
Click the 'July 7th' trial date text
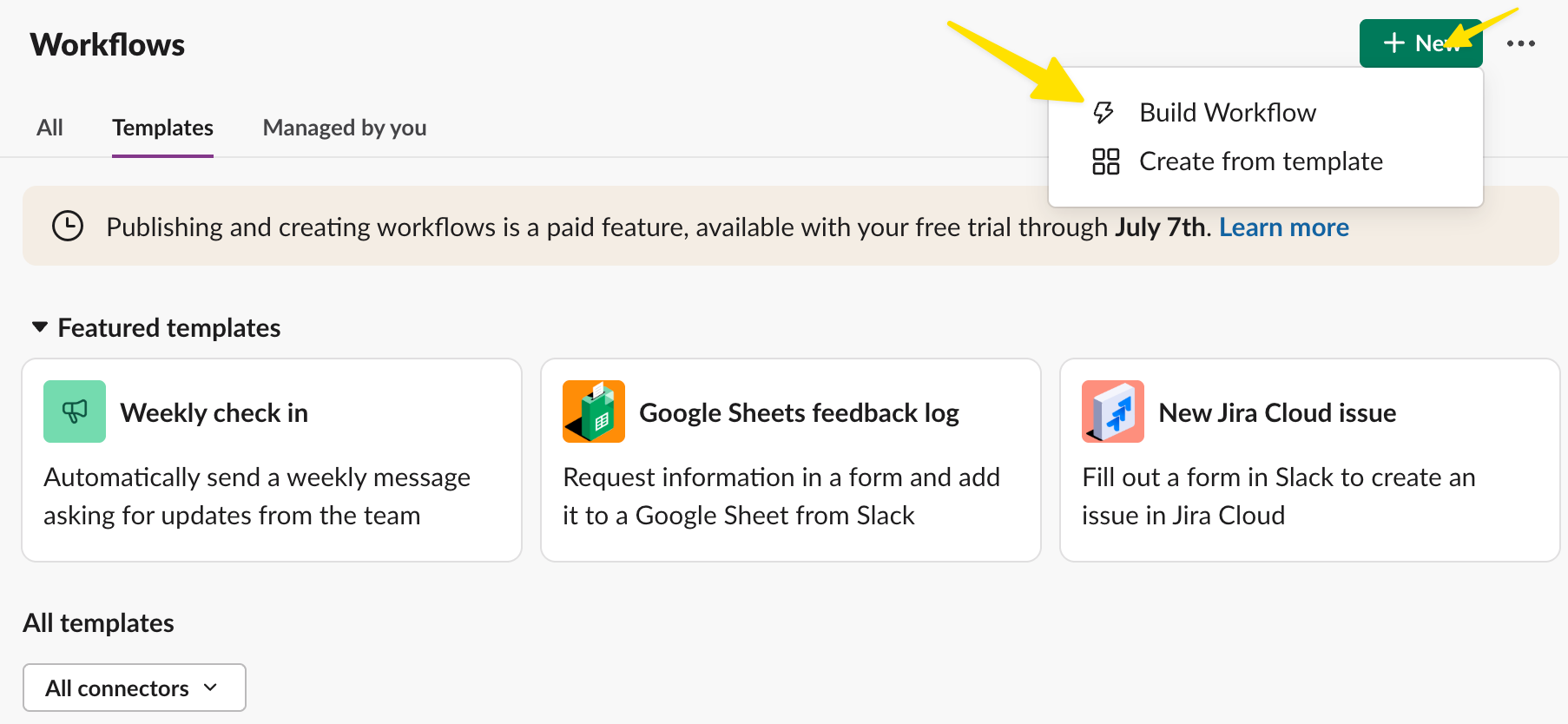click(1161, 227)
